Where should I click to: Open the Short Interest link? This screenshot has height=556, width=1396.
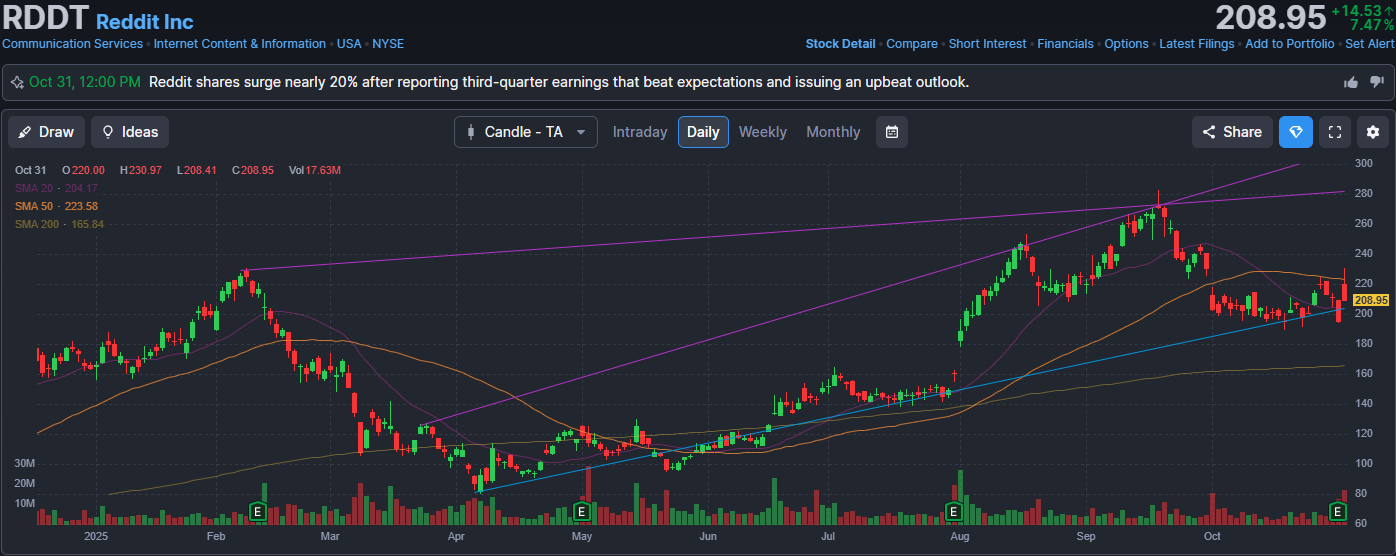(x=987, y=44)
